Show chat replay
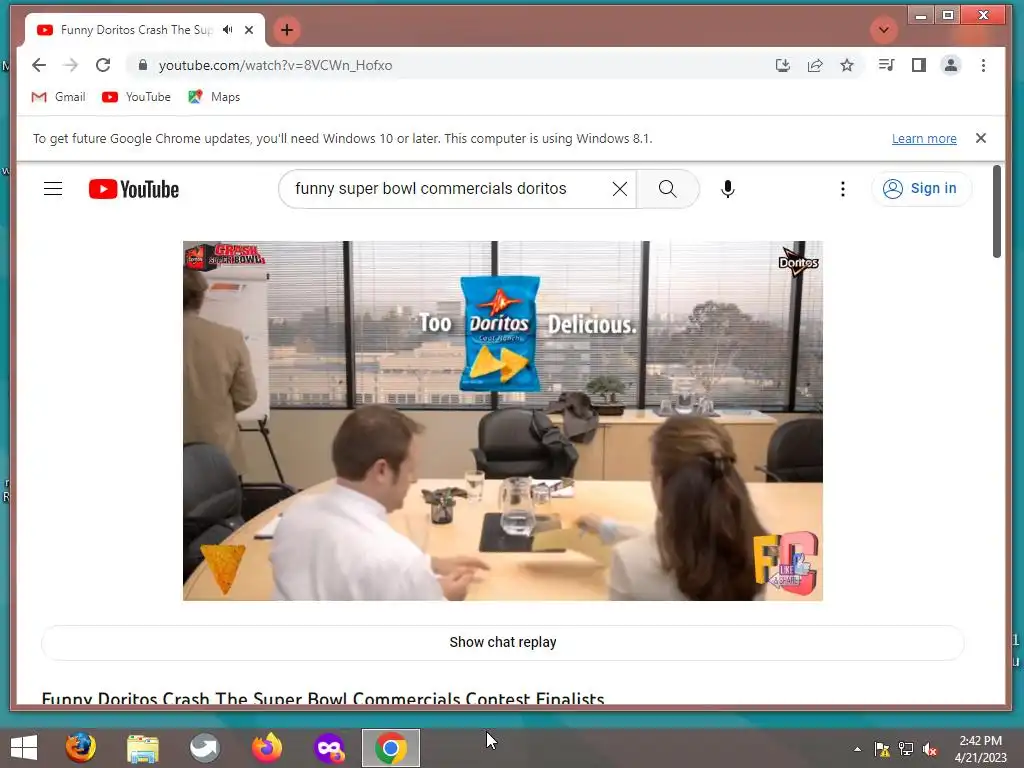The width and height of the screenshot is (1024, 768). click(x=503, y=642)
